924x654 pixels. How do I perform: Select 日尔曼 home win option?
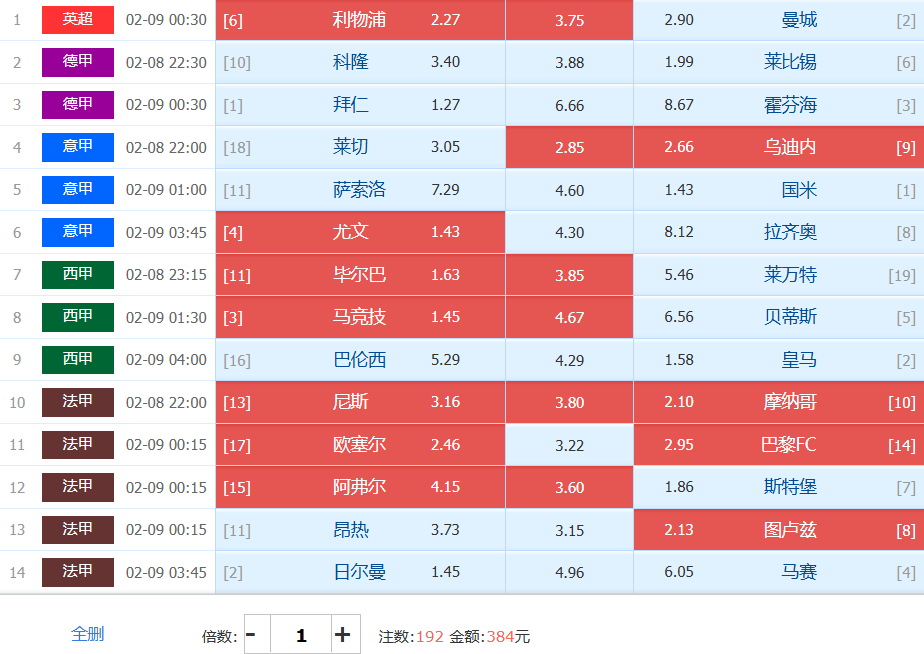point(360,572)
